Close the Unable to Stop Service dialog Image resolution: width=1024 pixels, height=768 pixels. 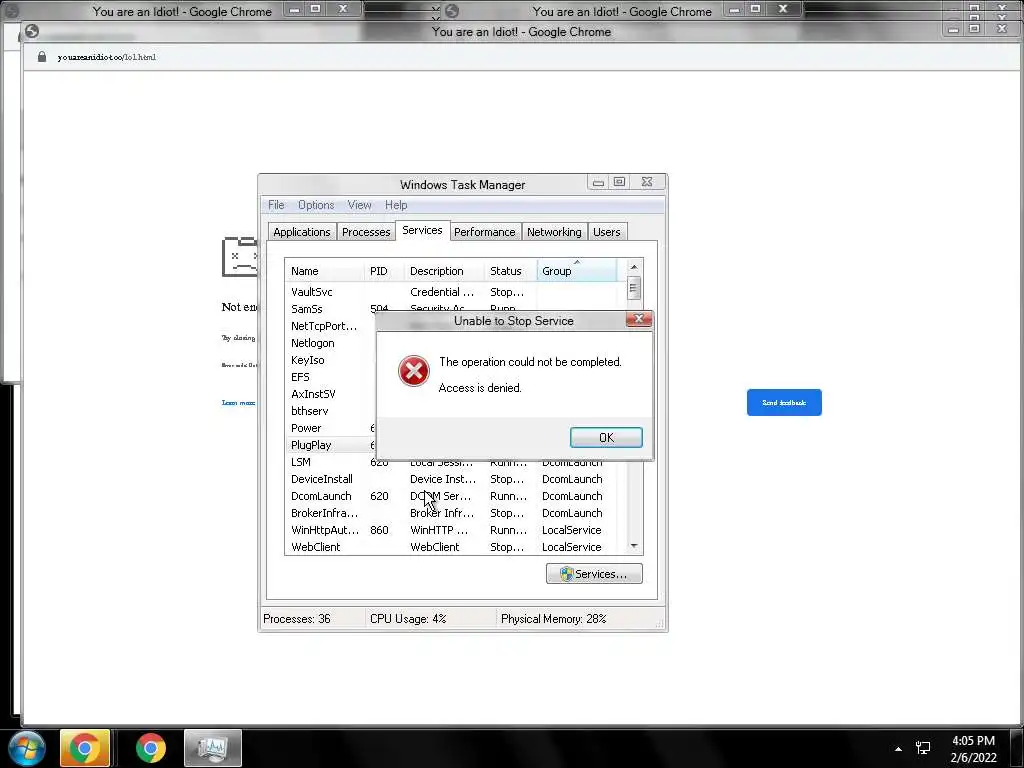pos(638,319)
